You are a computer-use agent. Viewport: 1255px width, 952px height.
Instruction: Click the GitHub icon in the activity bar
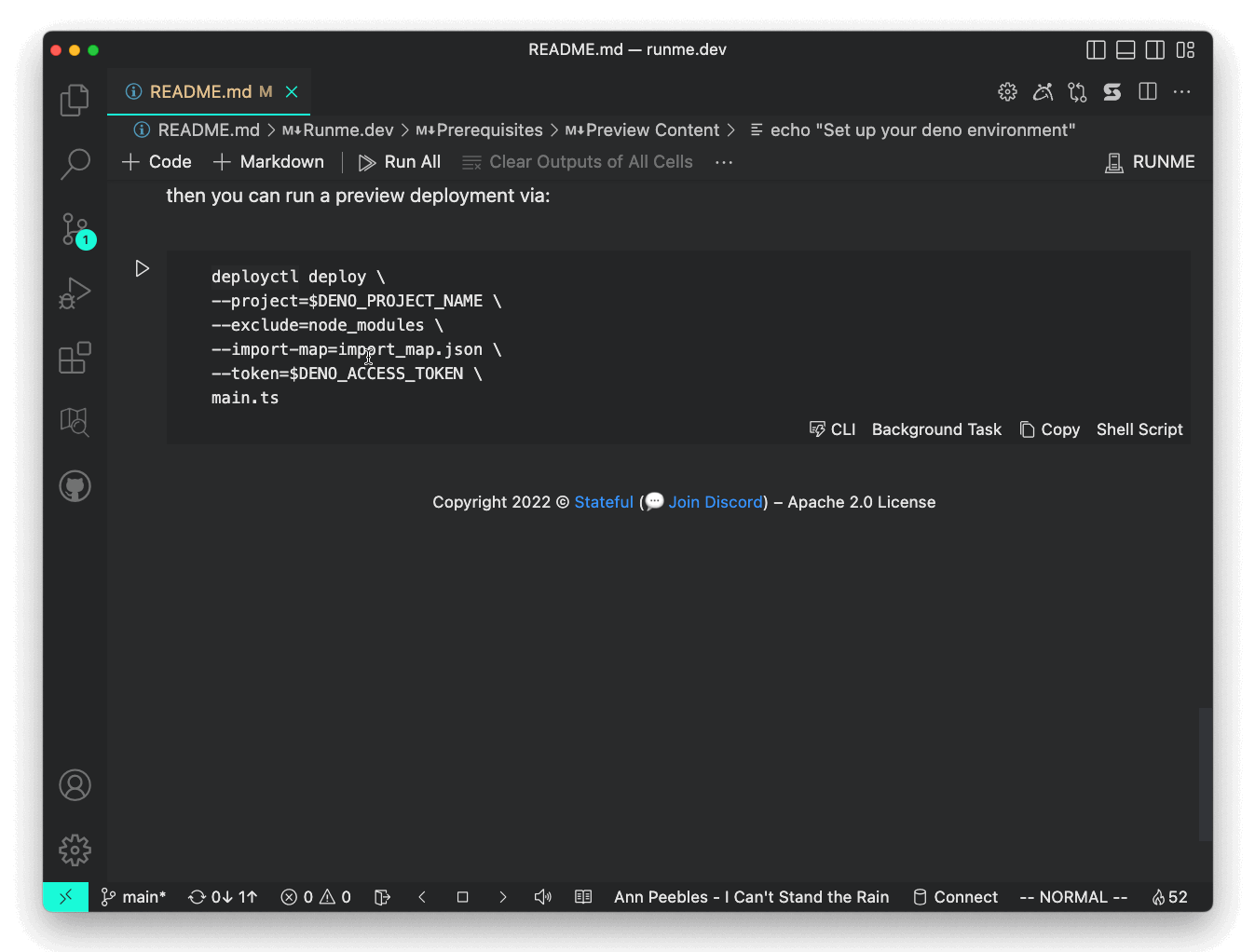click(75, 485)
